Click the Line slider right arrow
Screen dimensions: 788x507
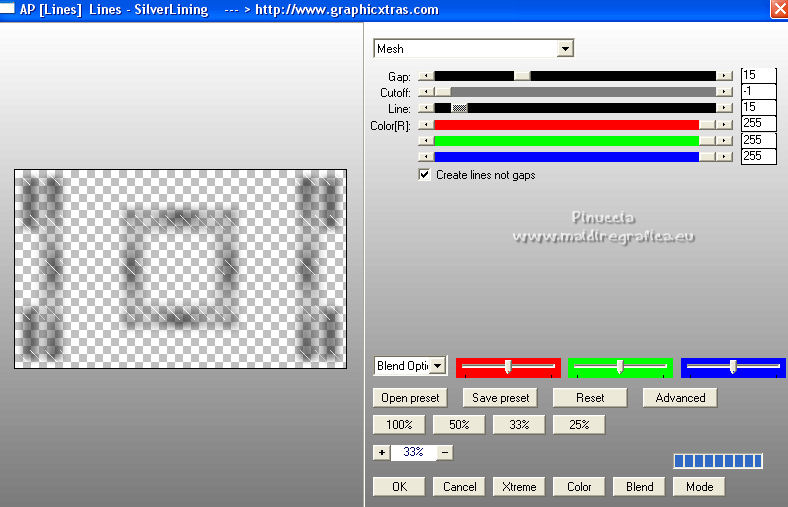click(724, 108)
